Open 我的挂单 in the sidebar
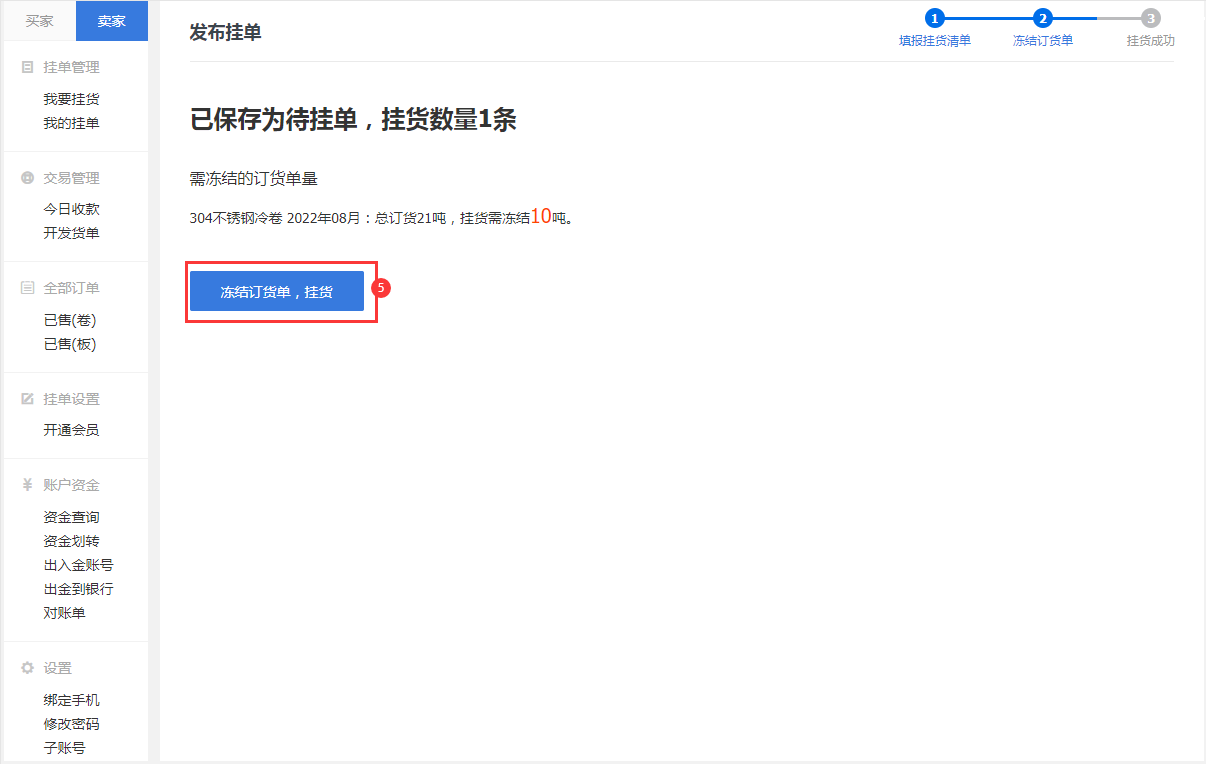 tap(71, 123)
